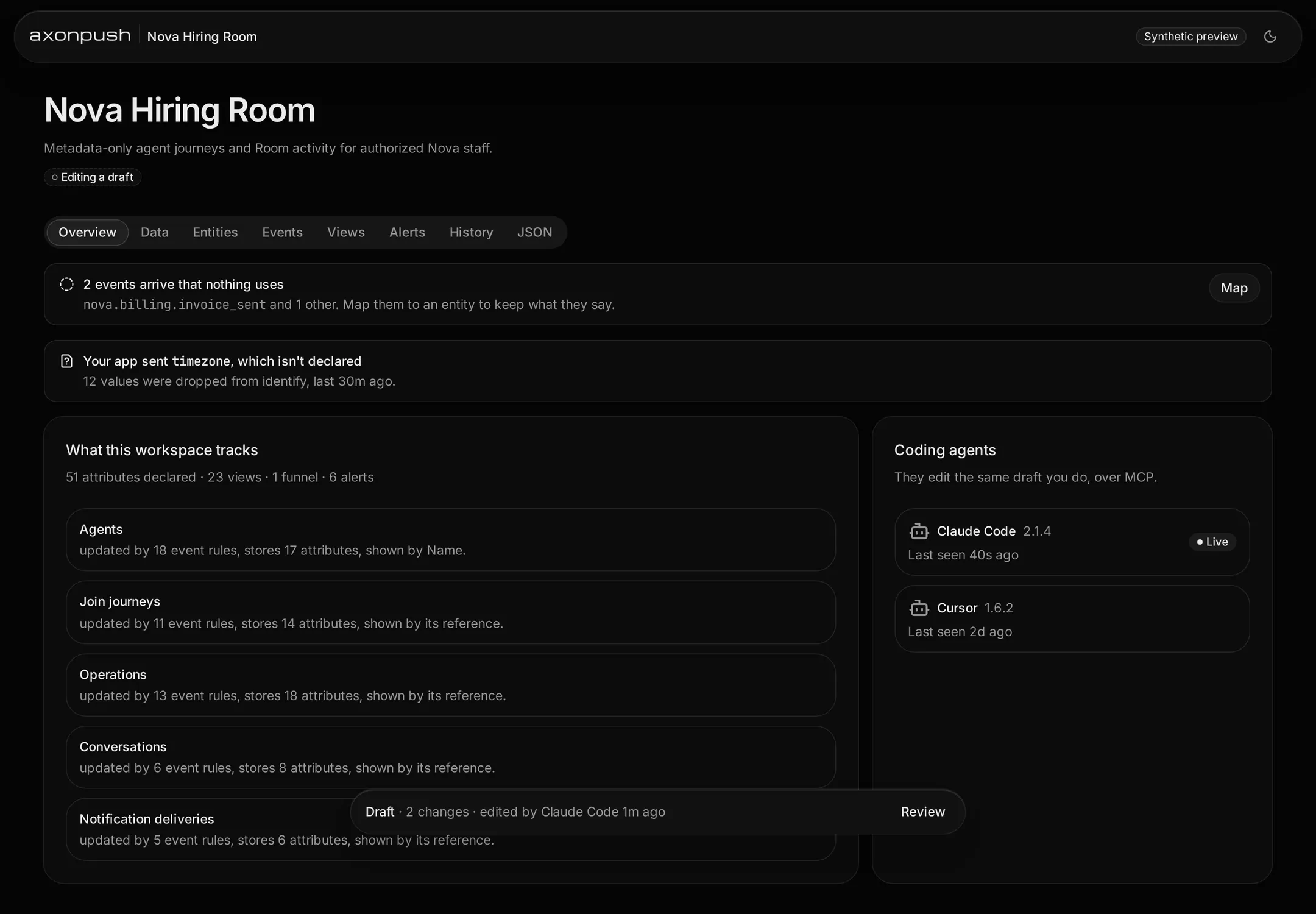This screenshot has width=1316, height=914.
Task: Click the Draft label in bottom bar
Action: [380, 812]
